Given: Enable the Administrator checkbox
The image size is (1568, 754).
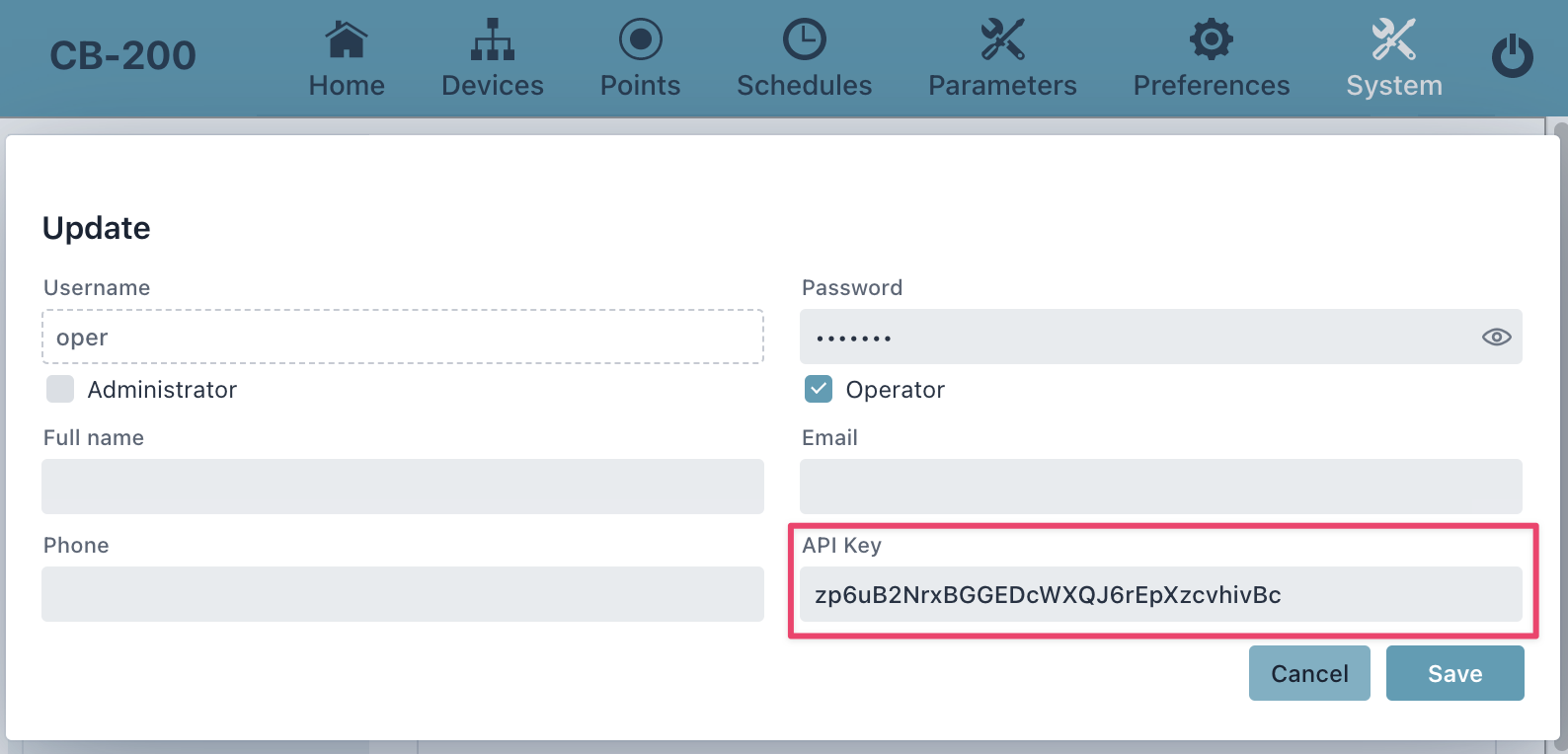Looking at the screenshot, I should (60, 389).
